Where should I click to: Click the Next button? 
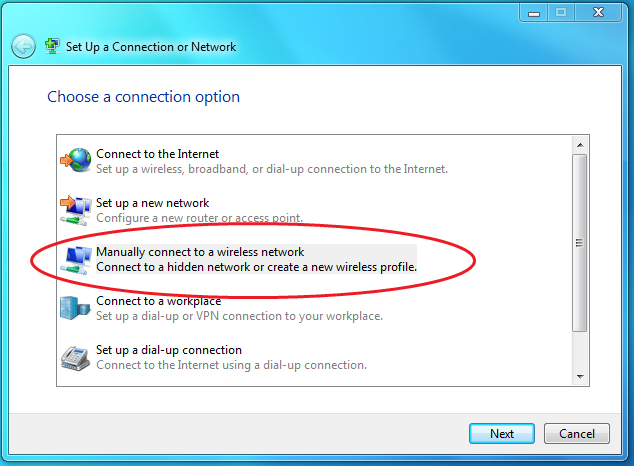[501, 433]
